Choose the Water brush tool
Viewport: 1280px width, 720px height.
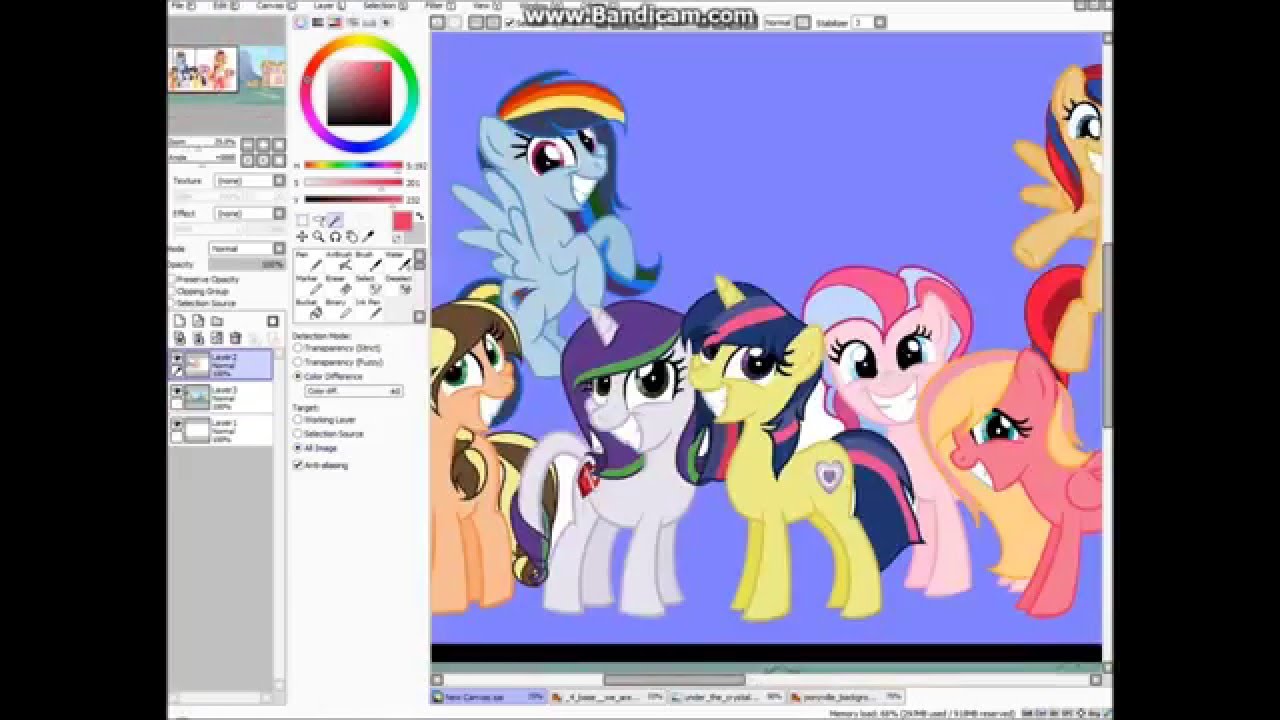(x=399, y=262)
